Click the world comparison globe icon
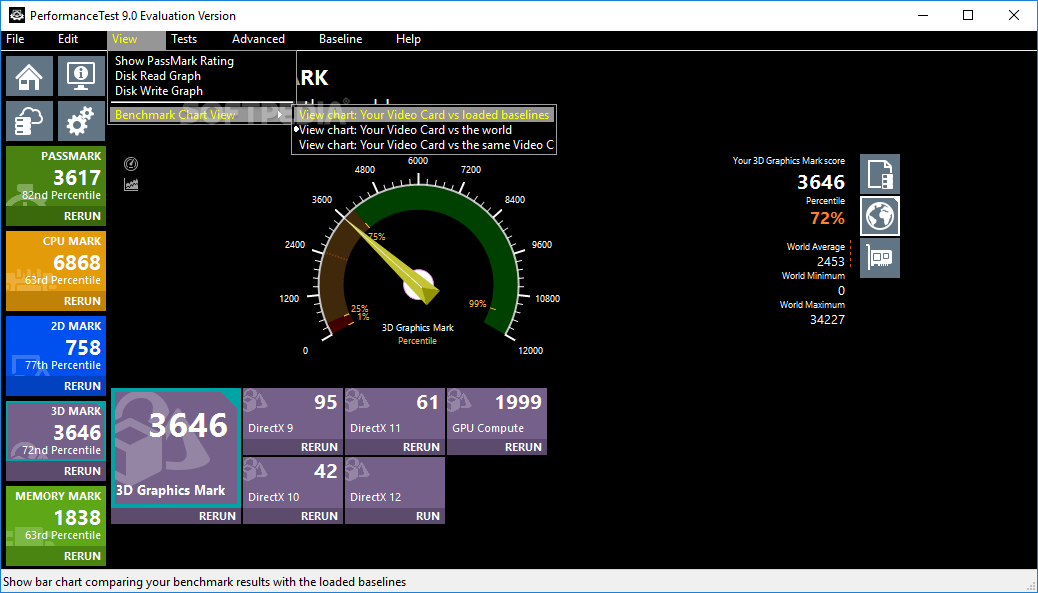 coord(880,216)
